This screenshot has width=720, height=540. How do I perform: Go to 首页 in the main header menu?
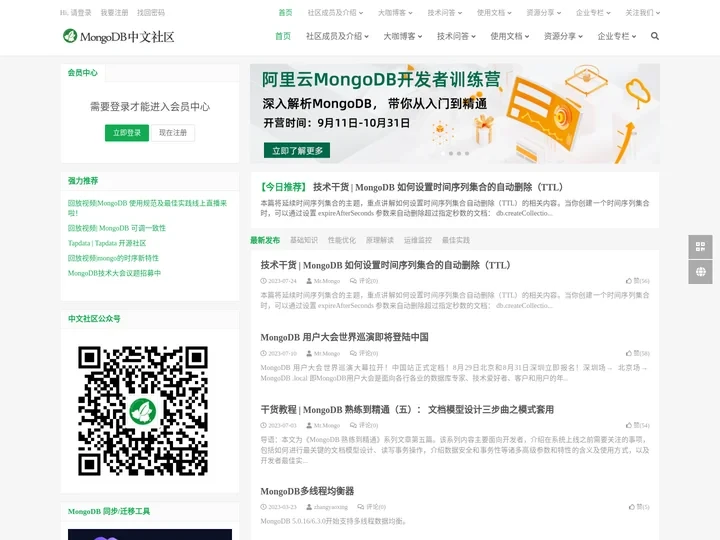click(283, 36)
